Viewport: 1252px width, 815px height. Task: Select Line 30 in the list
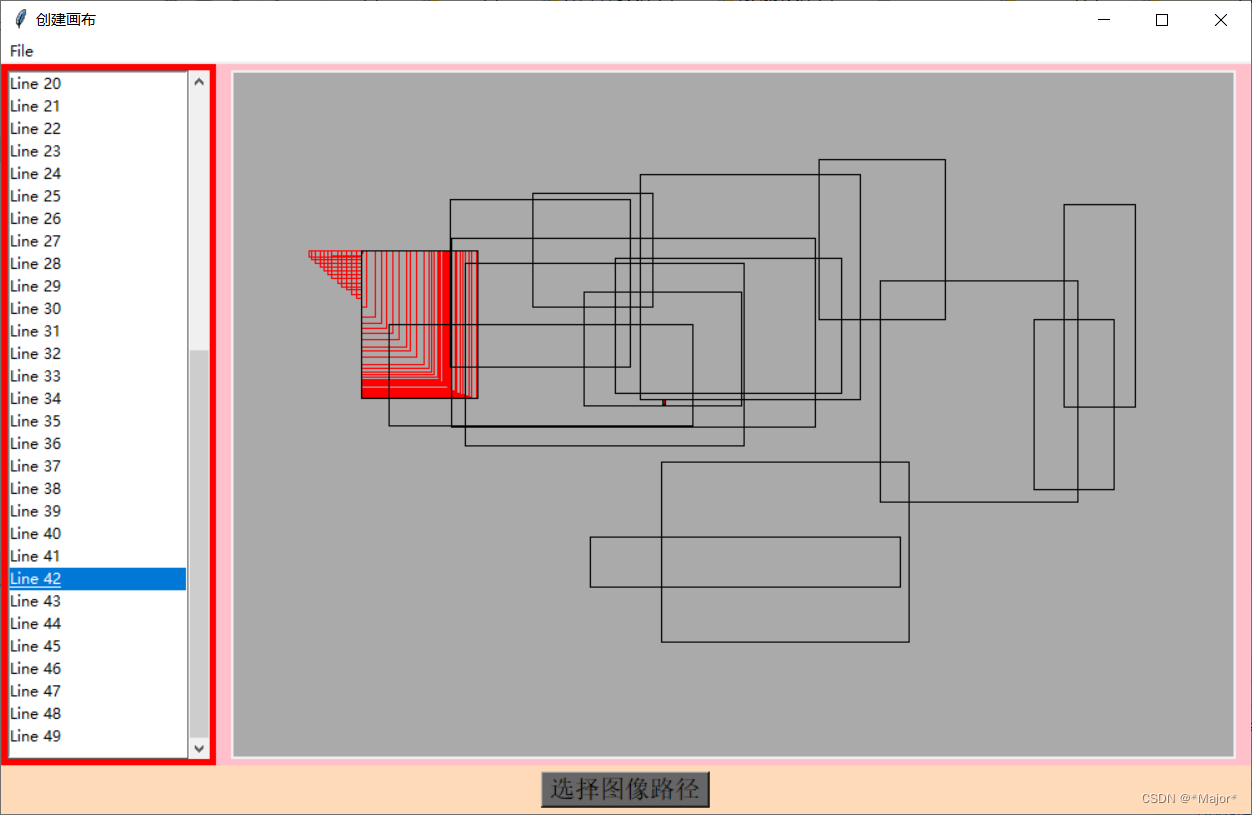click(97, 309)
